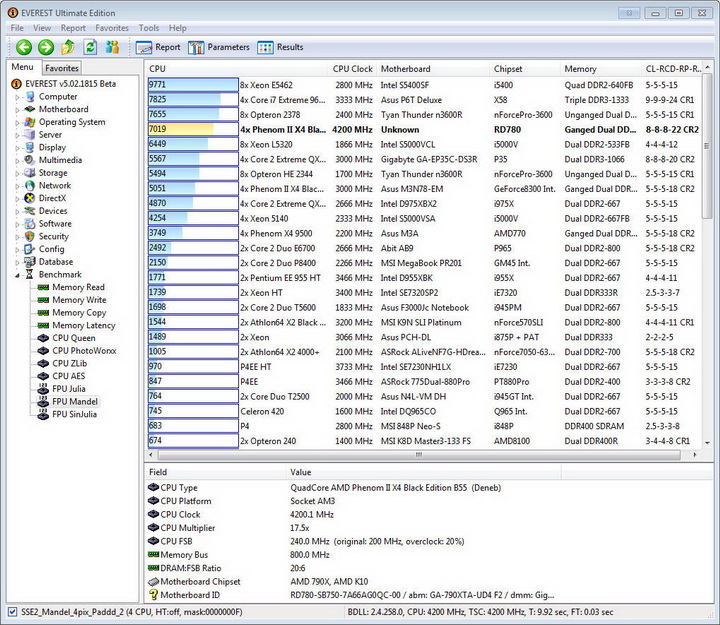Open the Favorites menu
Image resolution: width=720 pixels, height=625 pixels.
point(112,28)
